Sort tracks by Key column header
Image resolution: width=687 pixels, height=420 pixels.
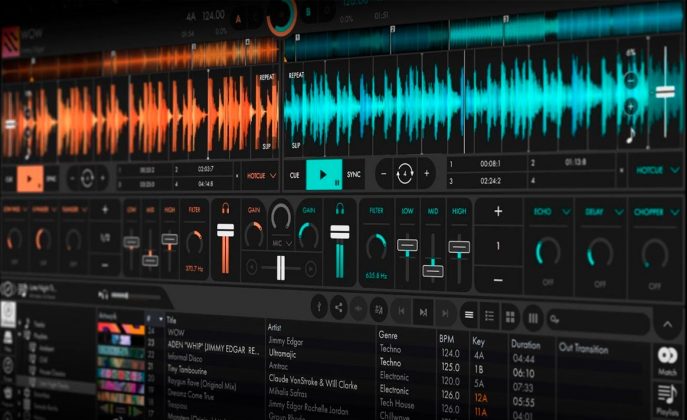[x=478, y=341]
